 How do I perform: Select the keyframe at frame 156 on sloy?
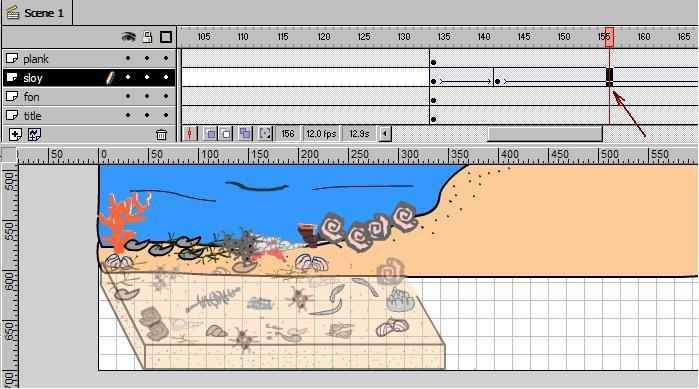(x=609, y=77)
